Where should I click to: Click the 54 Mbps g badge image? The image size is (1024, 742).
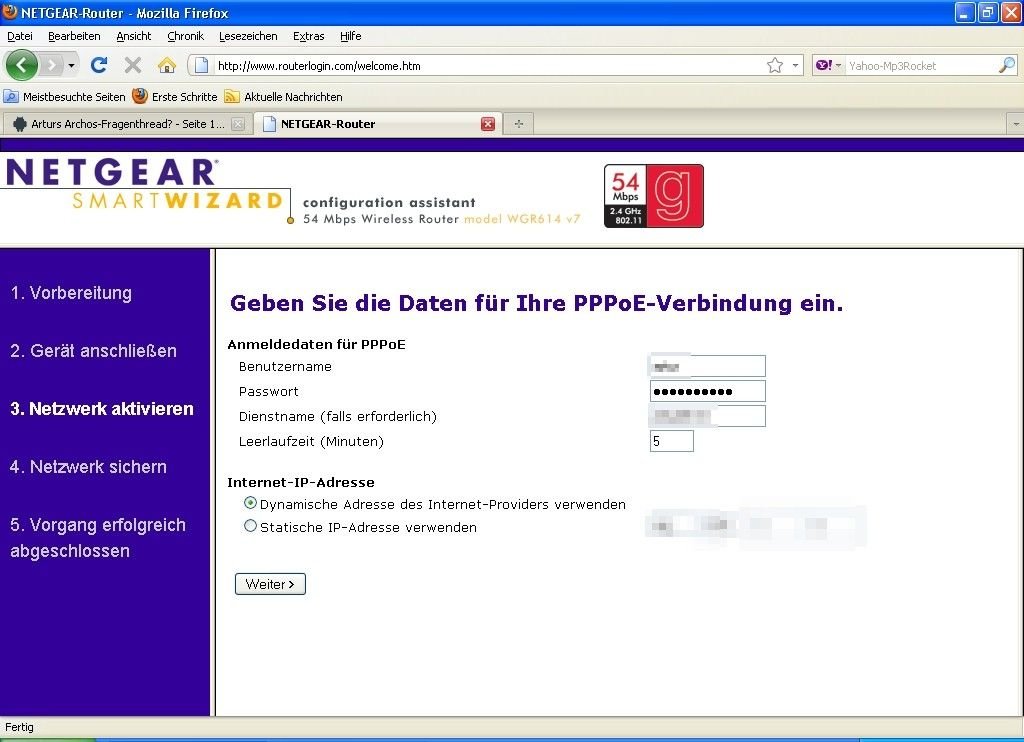(x=654, y=196)
